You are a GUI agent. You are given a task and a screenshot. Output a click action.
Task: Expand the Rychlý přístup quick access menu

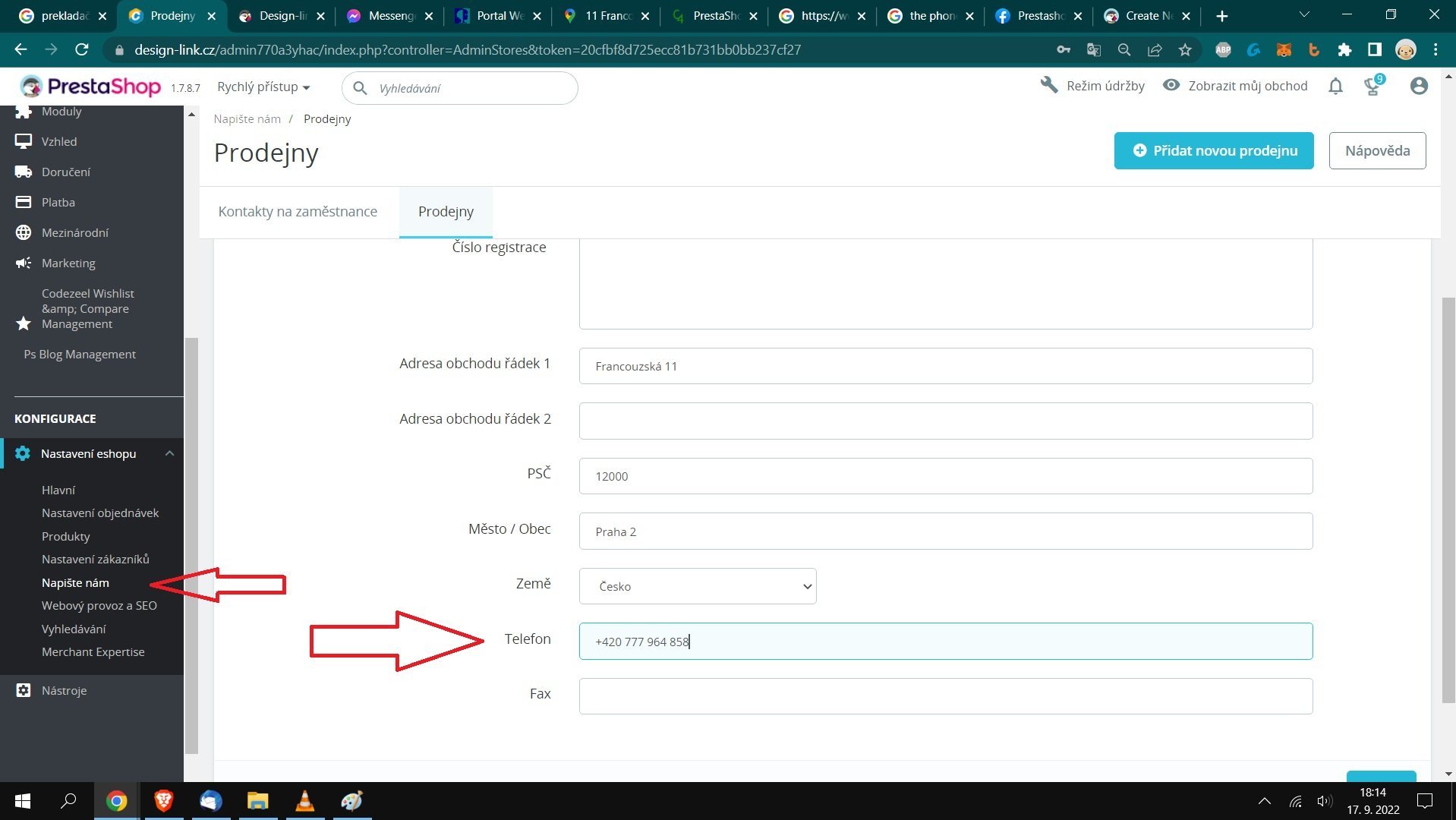[263, 87]
